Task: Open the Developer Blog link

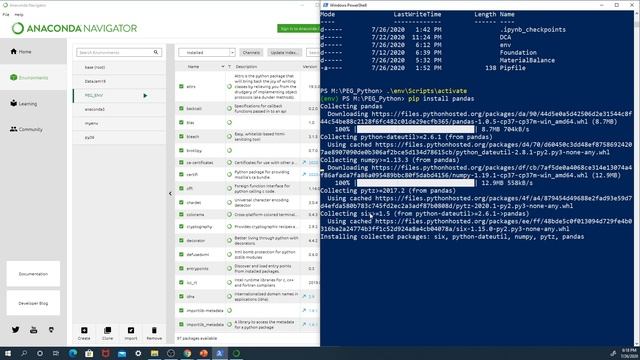Action: 33,303
